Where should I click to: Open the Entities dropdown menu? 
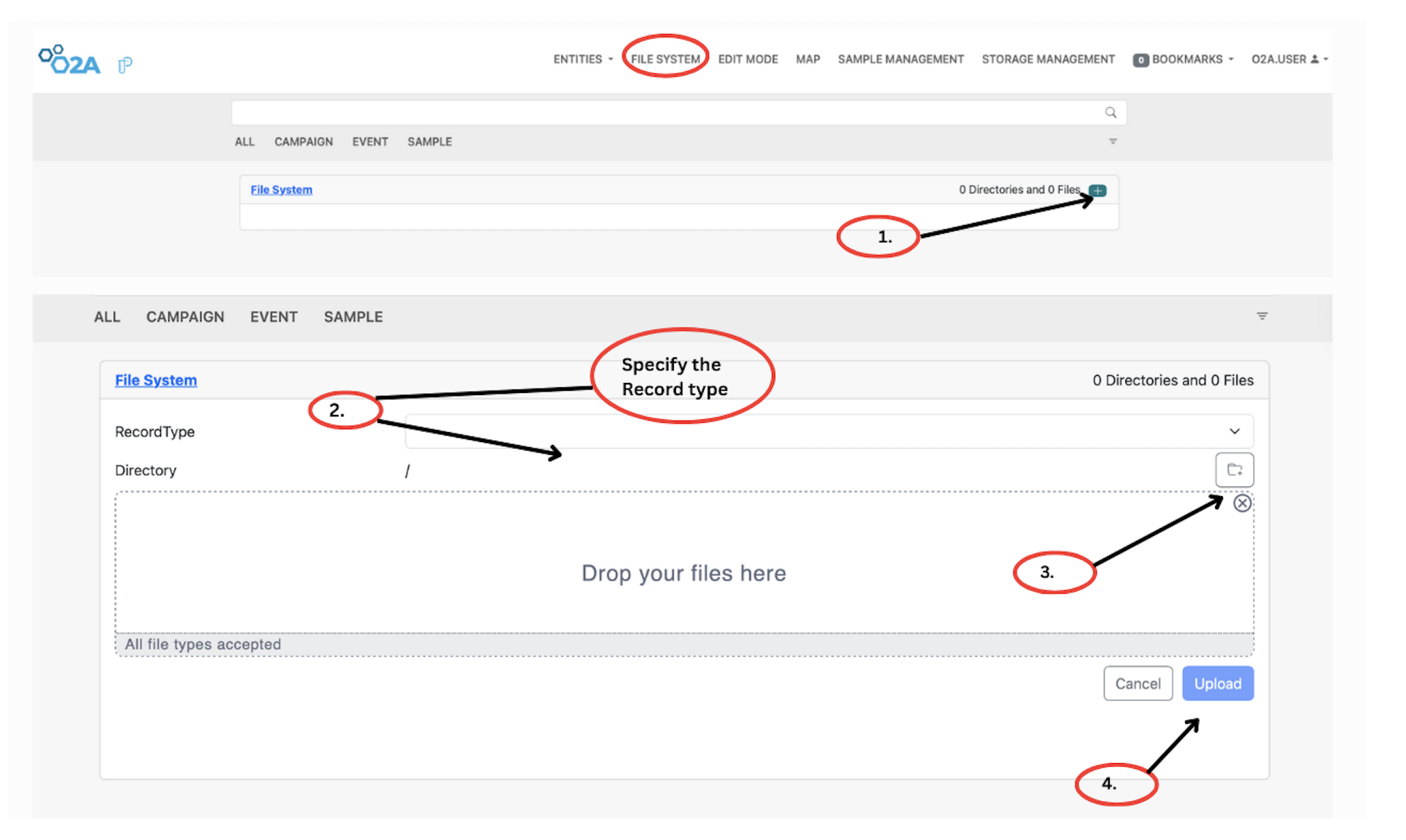click(x=583, y=59)
